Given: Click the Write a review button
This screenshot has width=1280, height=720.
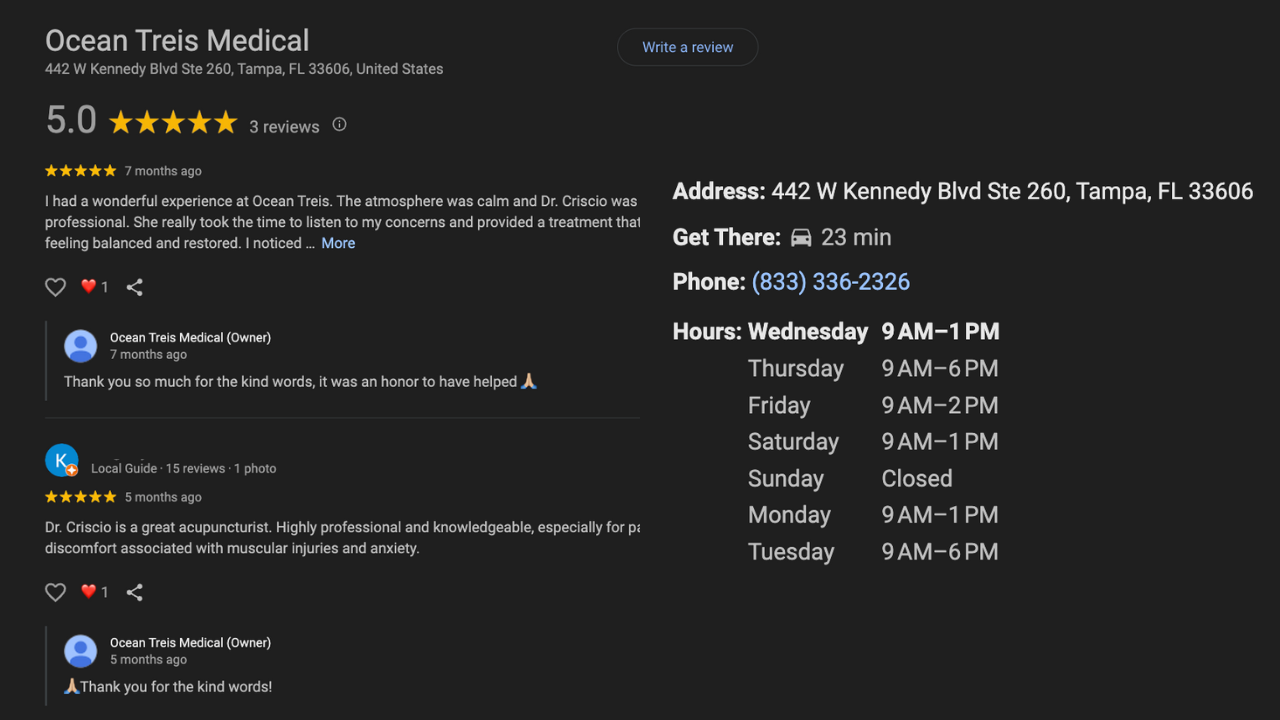Looking at the screenshot, I should (x=687, y=47).
